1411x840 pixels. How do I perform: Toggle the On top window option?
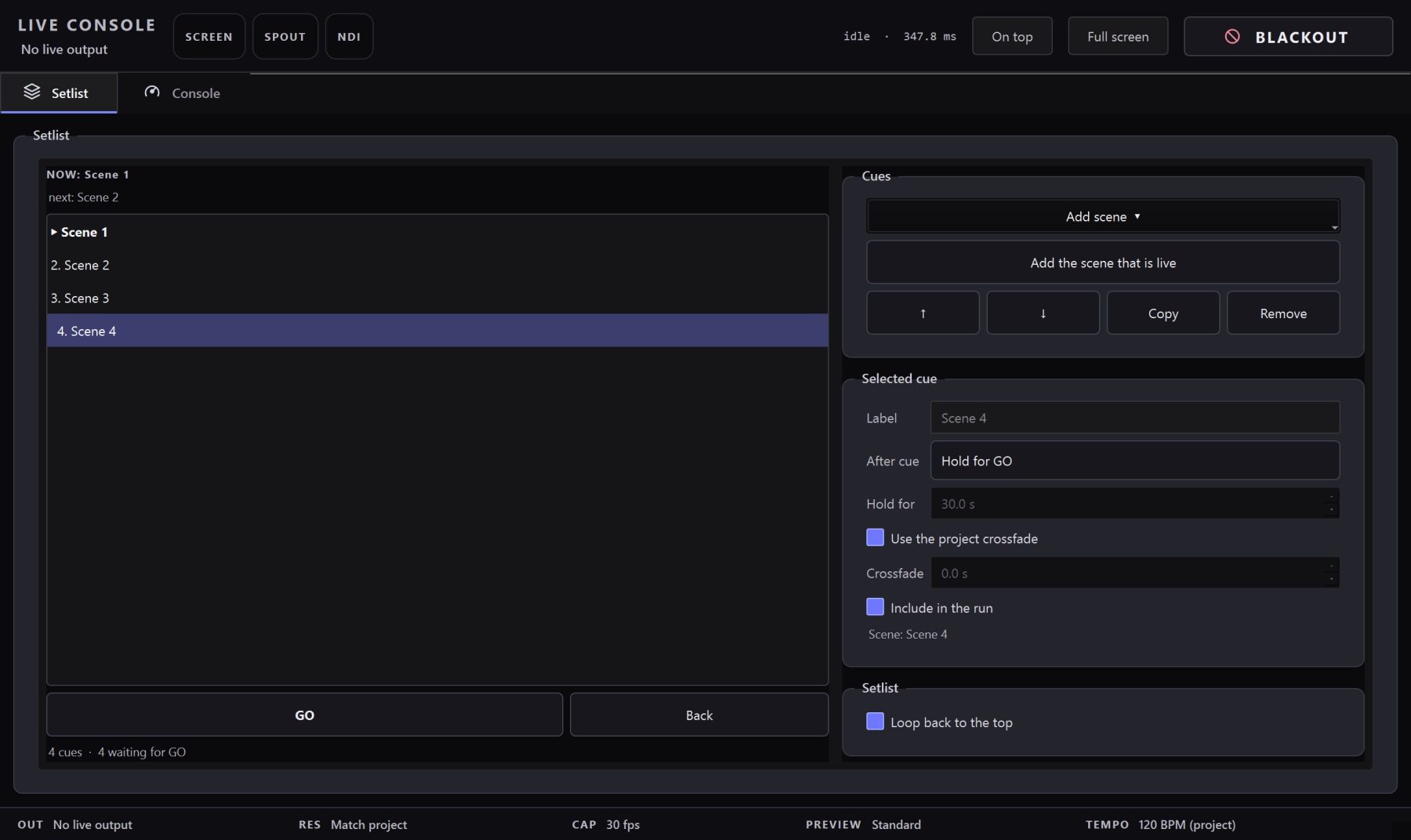pos(1012,36)
